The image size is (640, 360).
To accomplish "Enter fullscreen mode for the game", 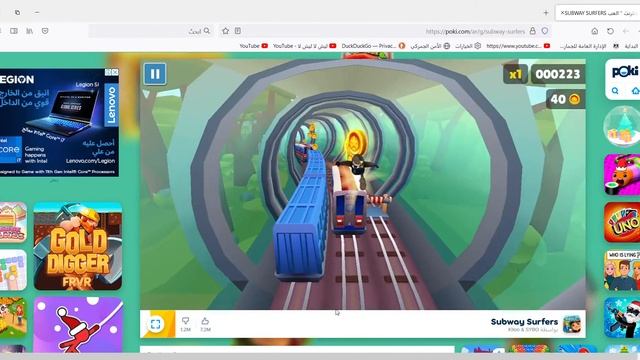I will click(x=156, y=324).
